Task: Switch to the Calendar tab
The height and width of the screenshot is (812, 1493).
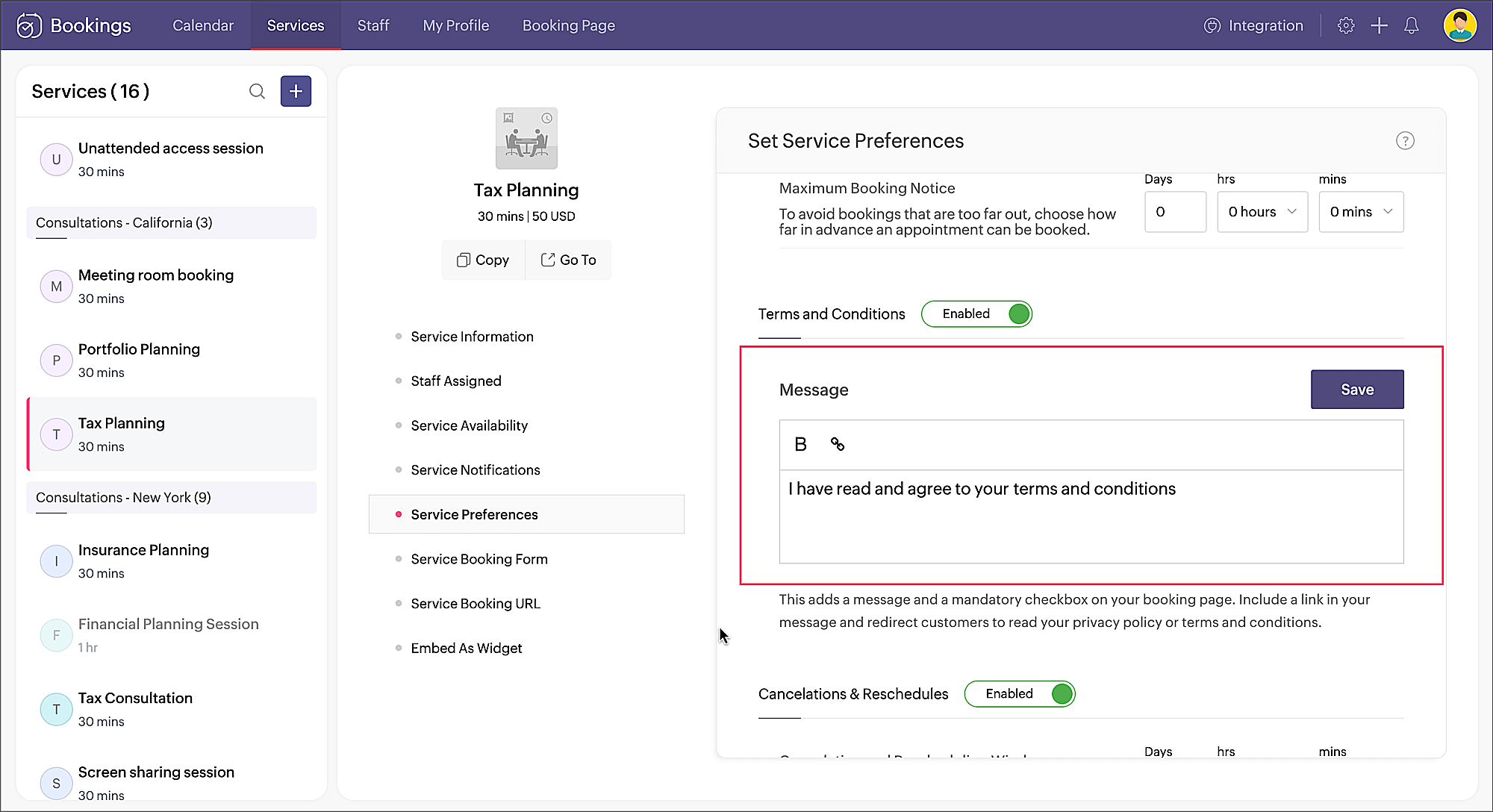Action: pyautogui.click(x=203, y=25)
